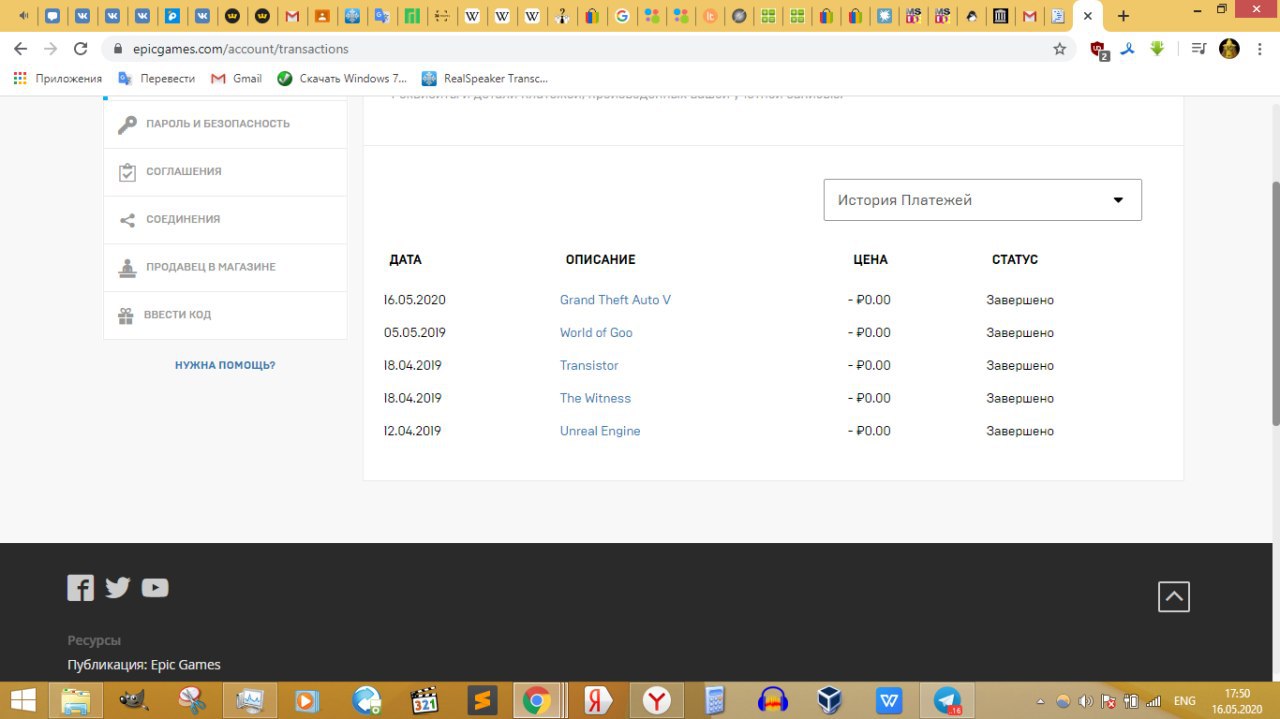Open Yandex Browser red Y taskbar icon

coord(656,701)
